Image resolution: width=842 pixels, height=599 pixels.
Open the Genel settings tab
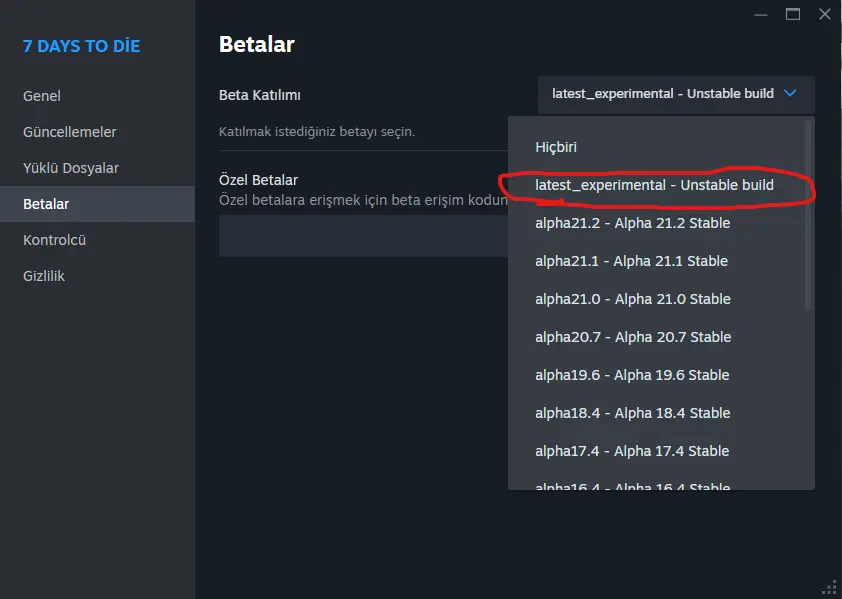pyautogui.click(x=97, y=96)
